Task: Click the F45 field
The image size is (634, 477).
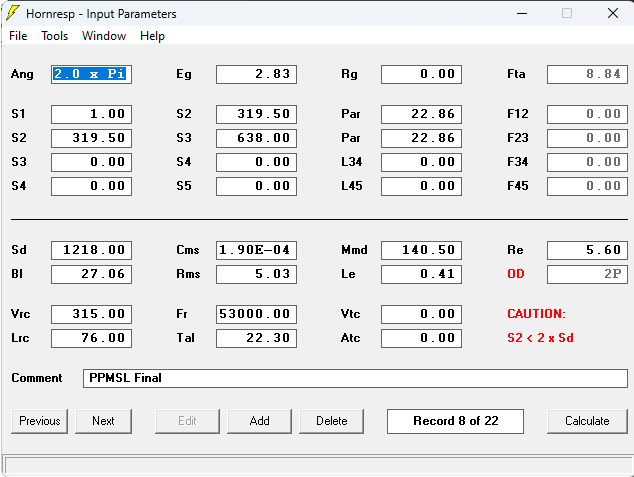Action: click(588, 186)
